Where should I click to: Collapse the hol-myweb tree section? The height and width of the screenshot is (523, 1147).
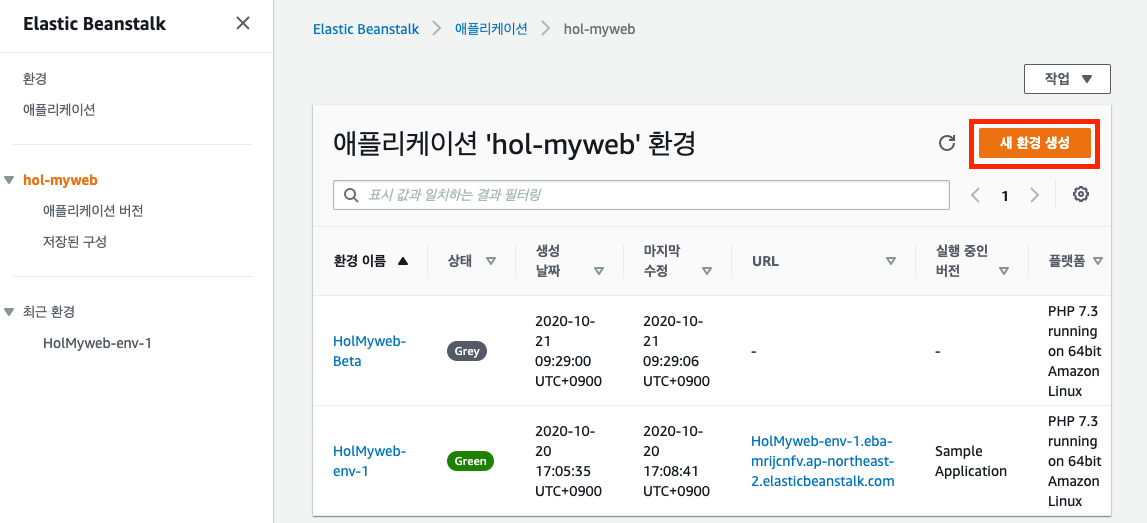(x=9, y=180)
